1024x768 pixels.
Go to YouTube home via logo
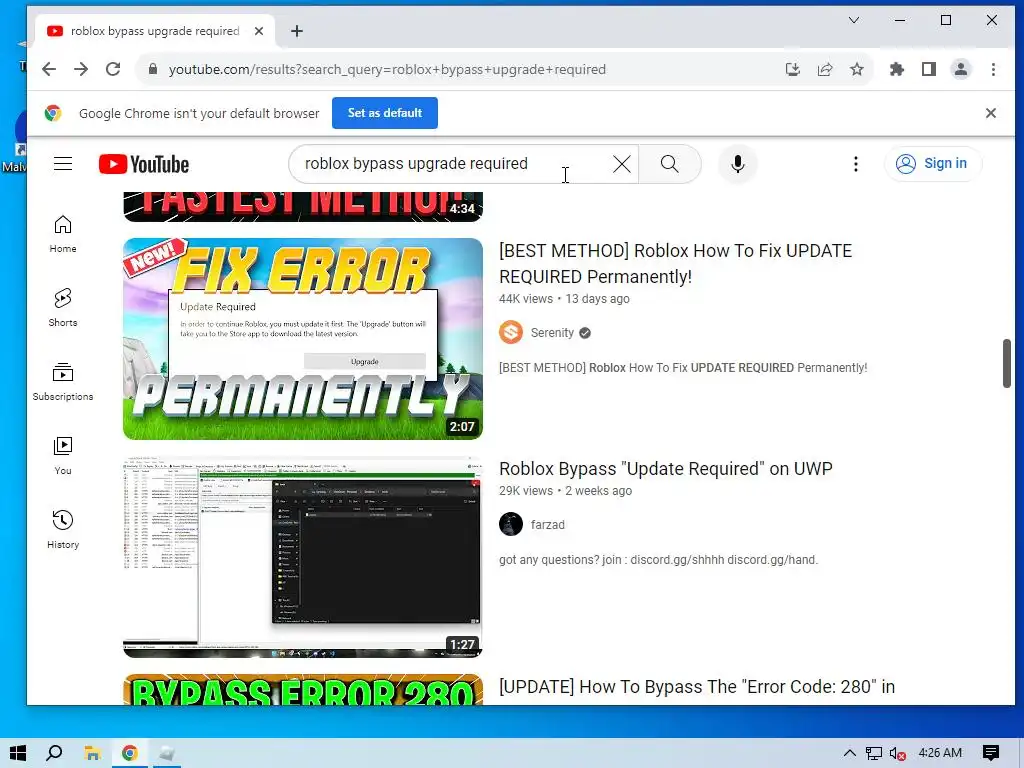pyautogui.click(x=144, y=164)
